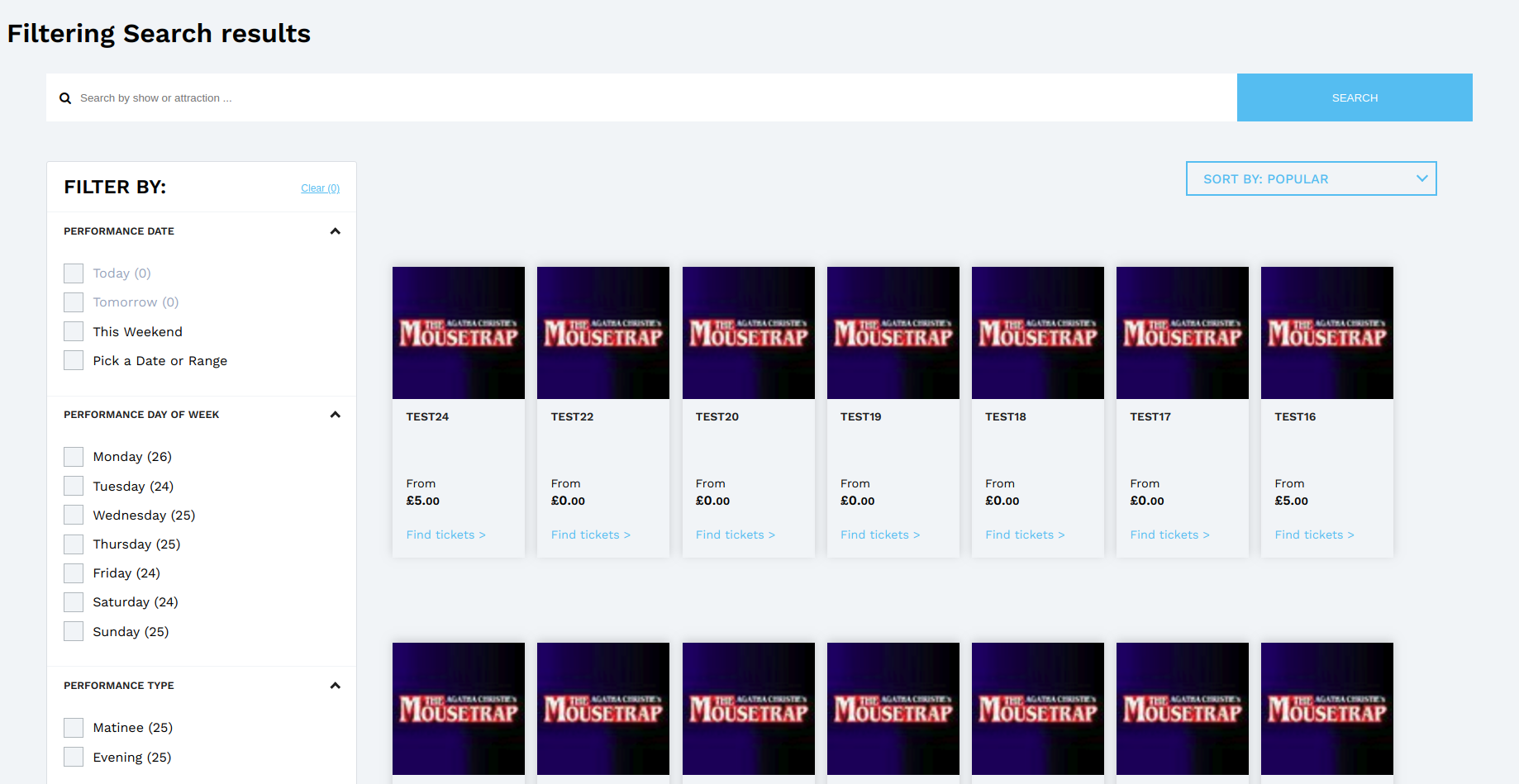
Task: Check the Thursday (25) box
Action: click(74, 544)
